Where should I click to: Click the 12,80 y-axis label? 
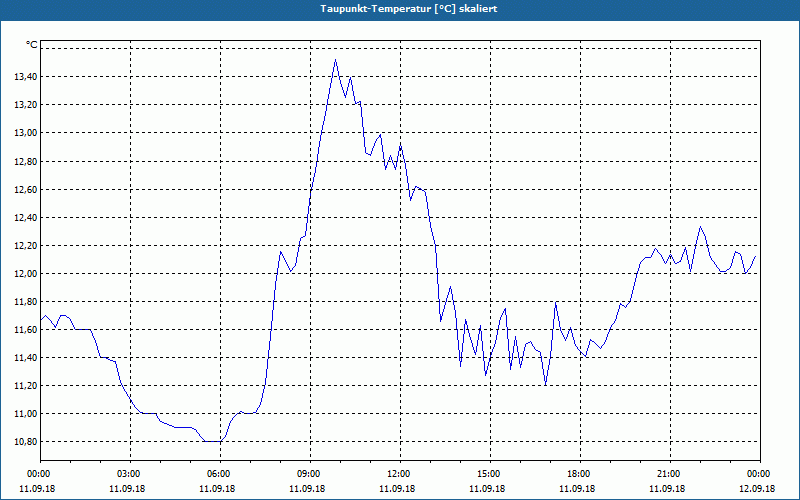(25, 162)
